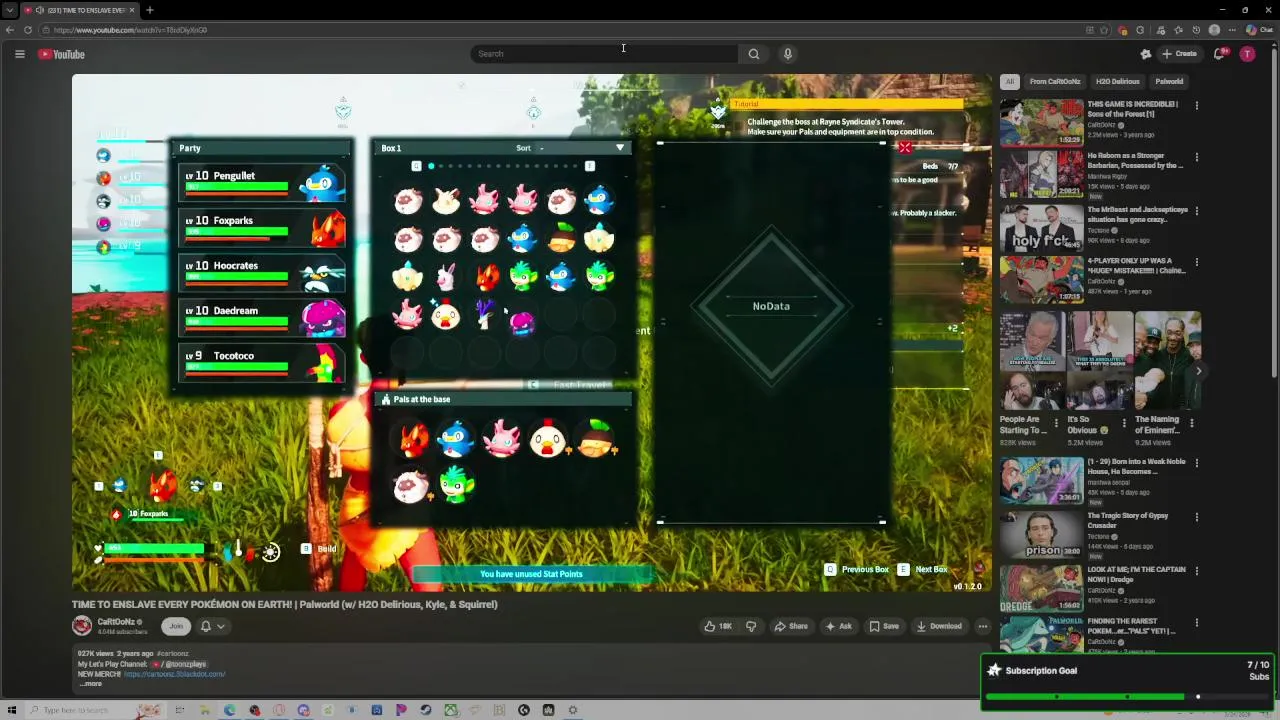Open the CaRtOoNz channel avatar below the video
The width and height of the screenshot is (1280, 720).
[82, 626]
